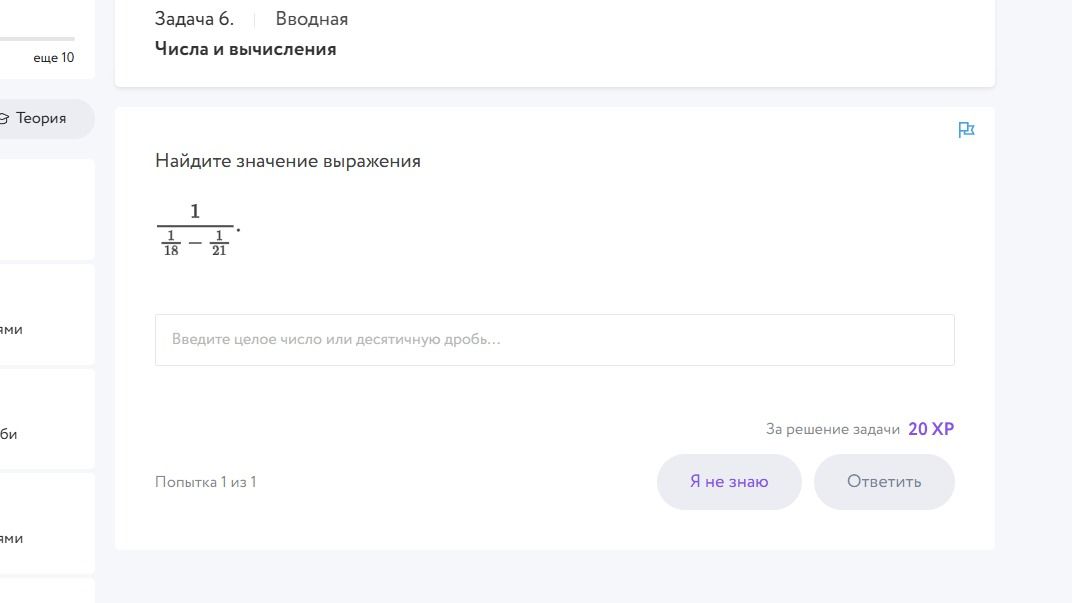This screenshot has width=1072, height=603.
Task: Click the "Числа и вычисления" topic title
Action: pos(245,49)
